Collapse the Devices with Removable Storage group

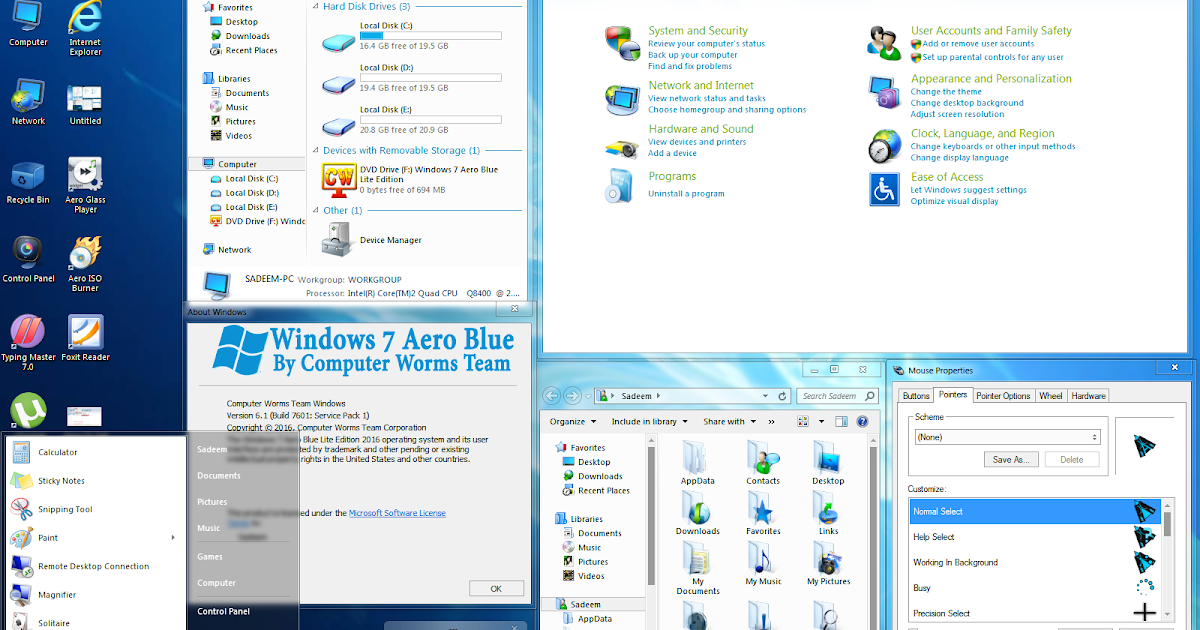pos(316,150)
